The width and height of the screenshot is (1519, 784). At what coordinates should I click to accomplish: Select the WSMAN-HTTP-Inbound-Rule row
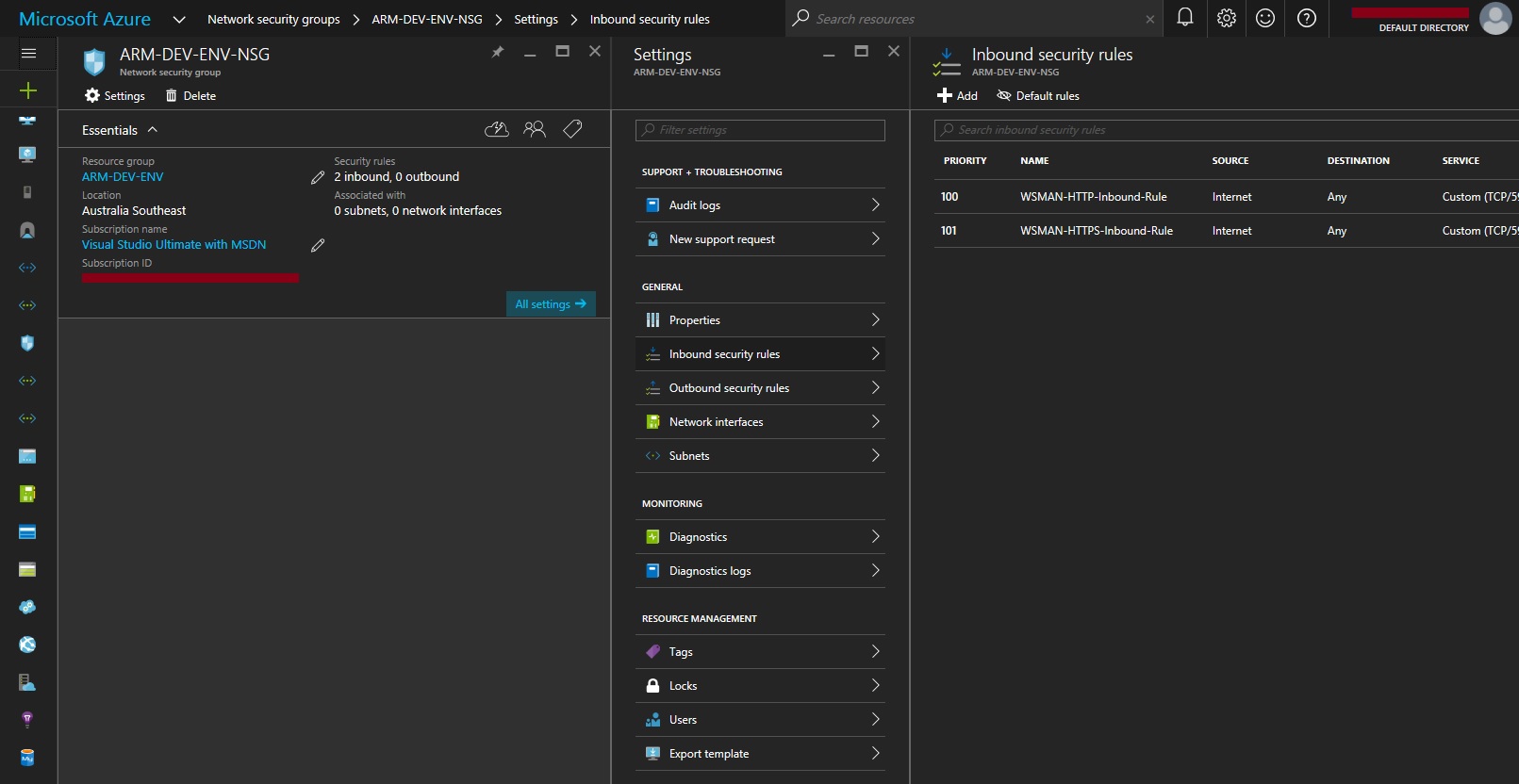coord(1226,197)
